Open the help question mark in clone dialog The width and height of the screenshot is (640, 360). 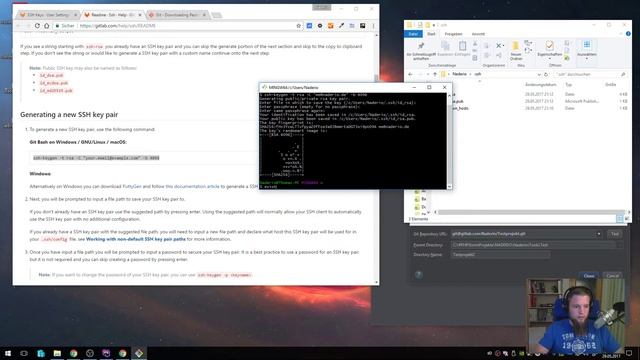pos(418,274)
